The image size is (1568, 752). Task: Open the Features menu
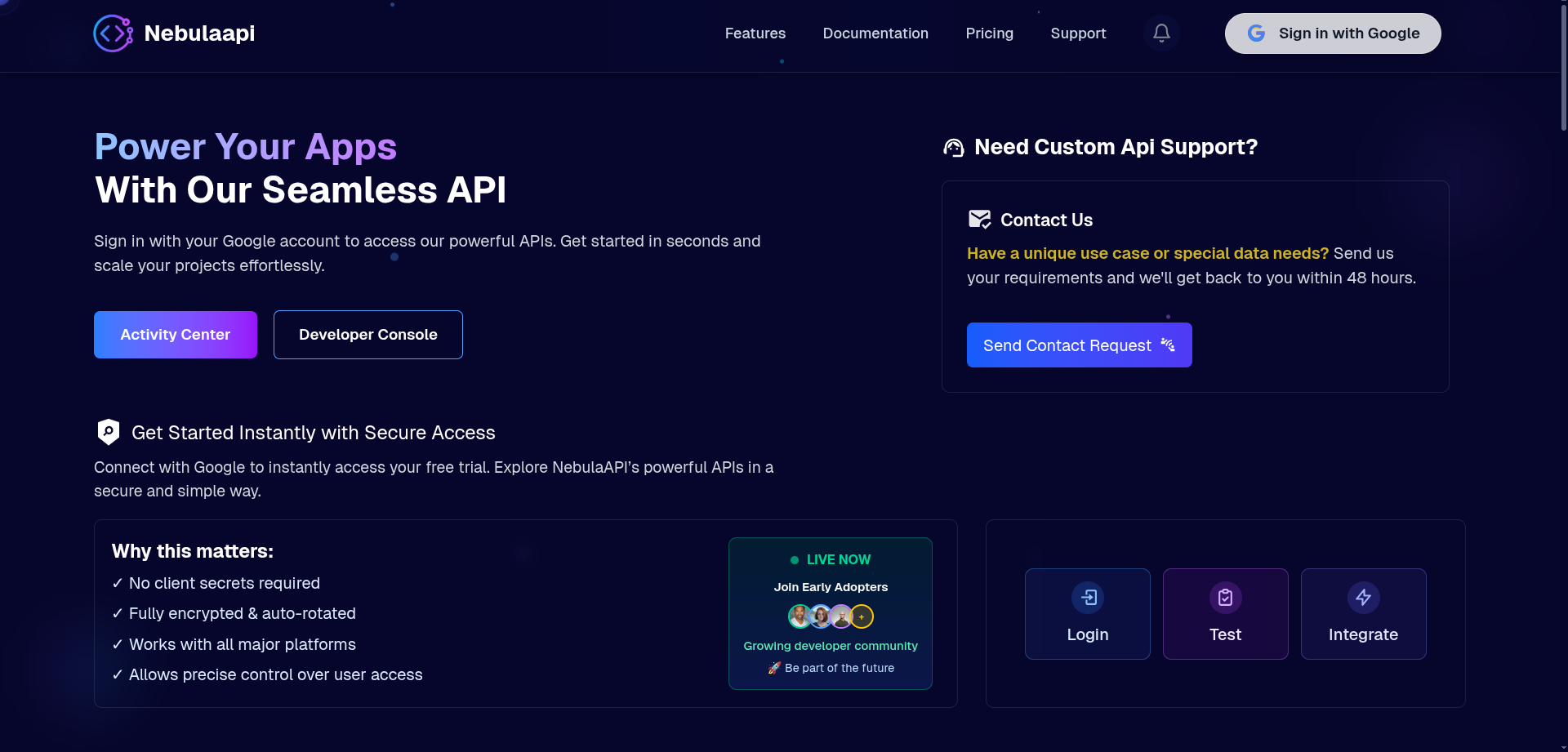coord(755,33)
